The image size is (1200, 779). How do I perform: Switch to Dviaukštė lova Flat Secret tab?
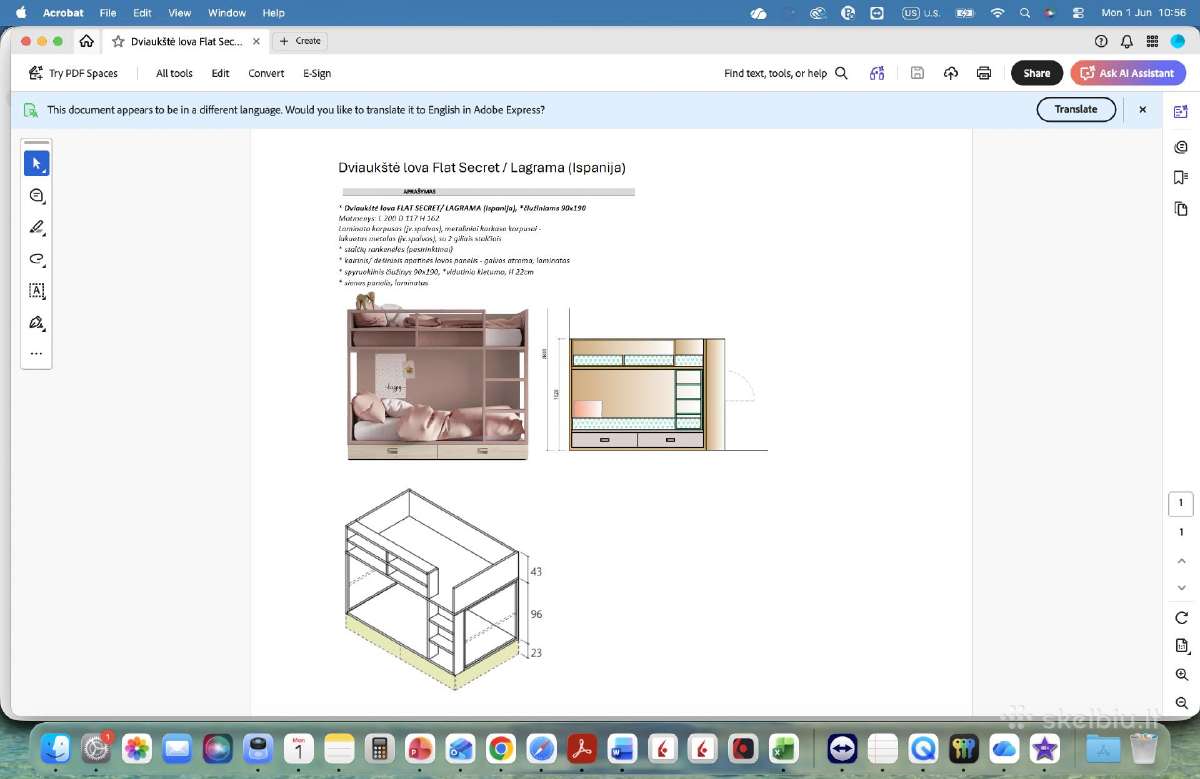click(186, 41)
